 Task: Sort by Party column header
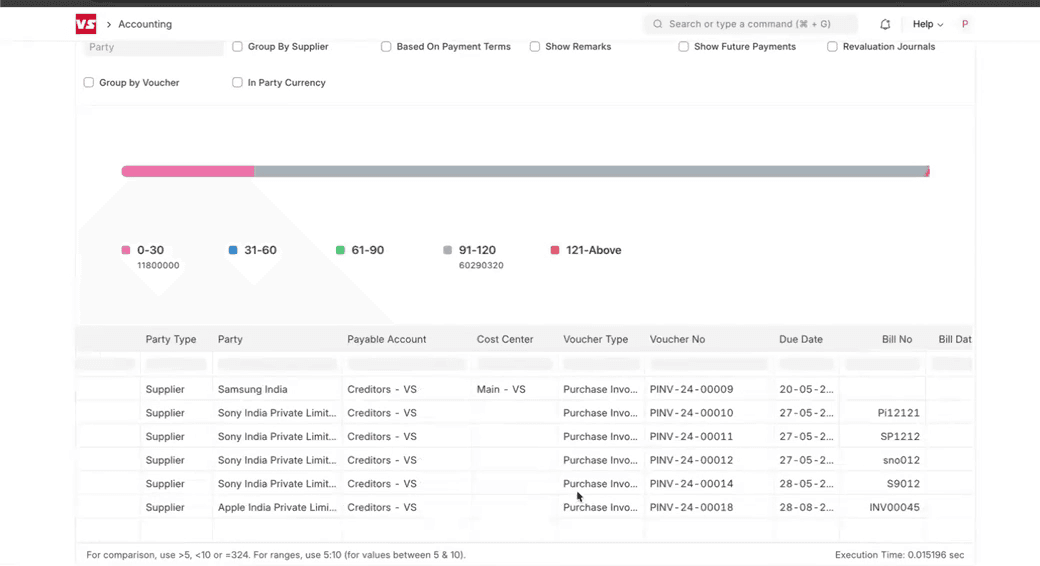(x=230, y=339)
